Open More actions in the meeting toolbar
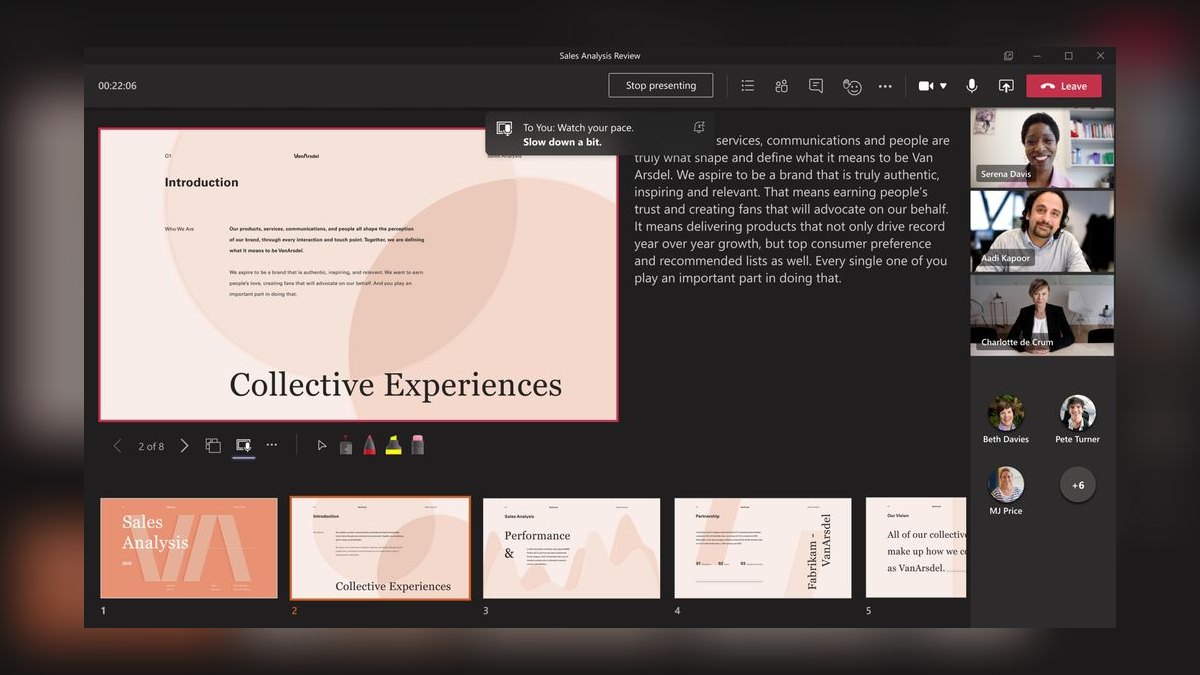This screenshot has width=1200, height=675. pyautogui.click(x=885, y=86)
